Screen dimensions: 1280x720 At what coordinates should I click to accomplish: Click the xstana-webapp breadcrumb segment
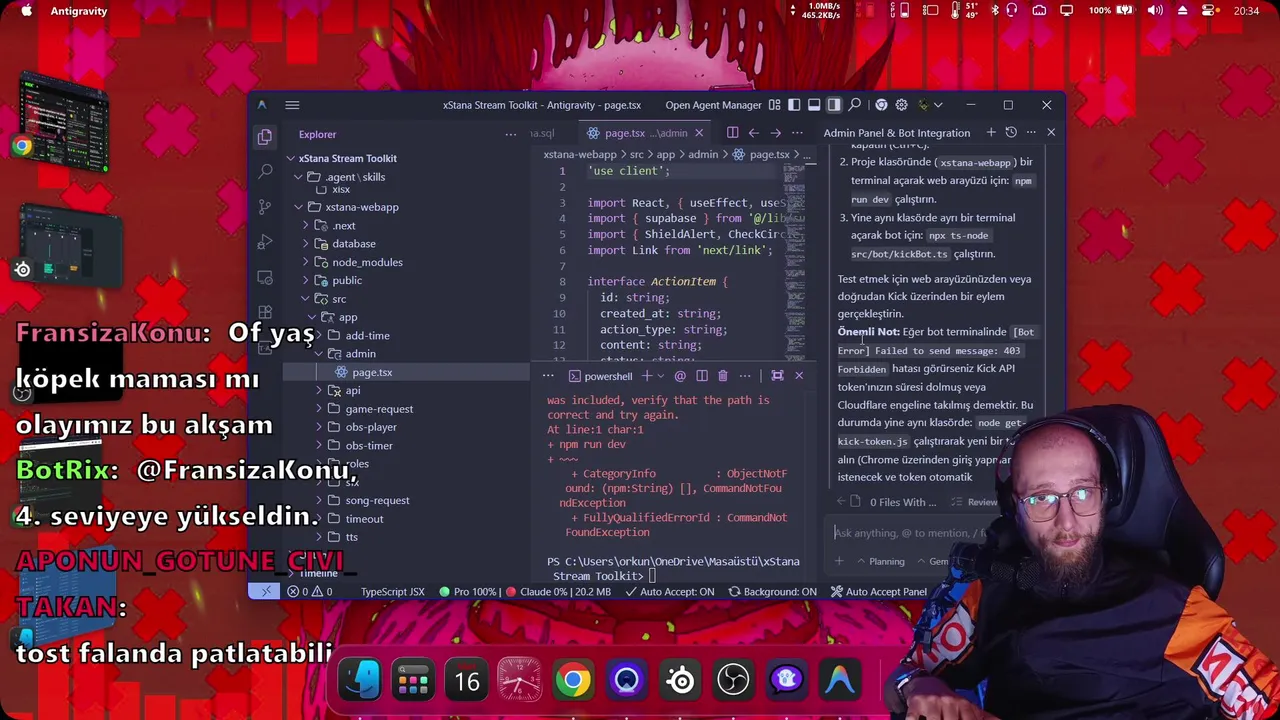click(580, 155)
